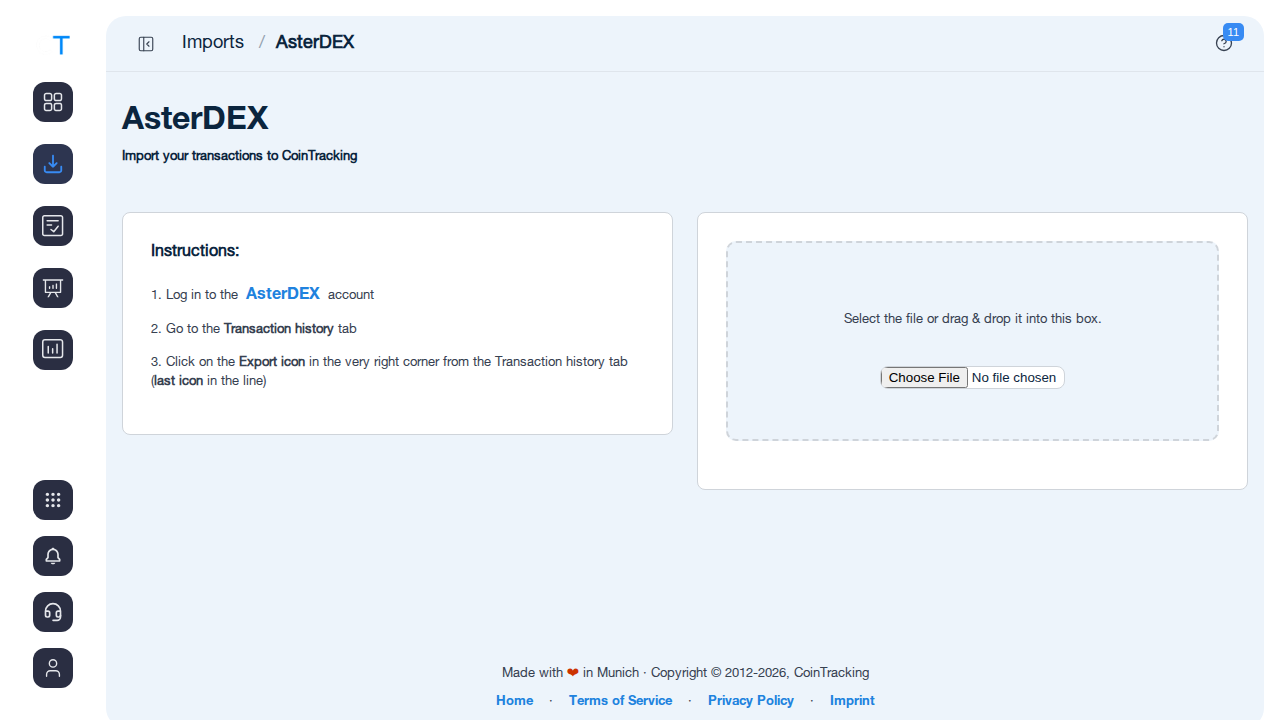This screenshot has height=720, width=1280.
Task: Click the AsterDEX breadcrumb
Action: click(x=315, y=42)
